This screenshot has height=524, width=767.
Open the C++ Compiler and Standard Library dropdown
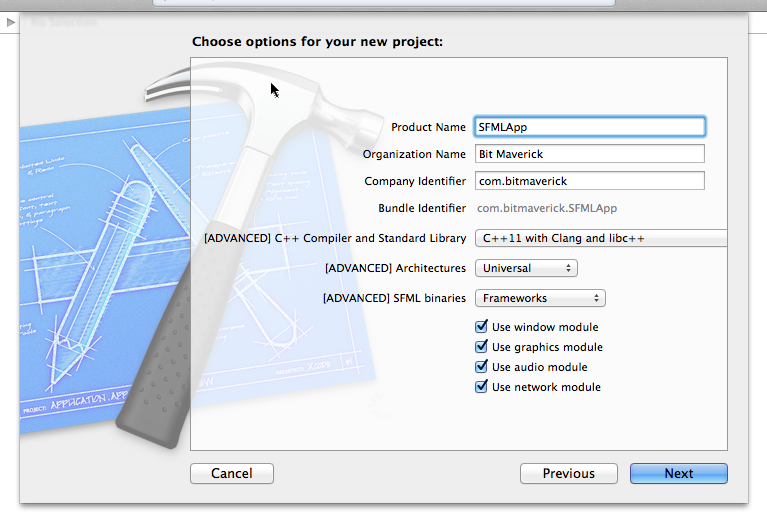pos(601,238)
